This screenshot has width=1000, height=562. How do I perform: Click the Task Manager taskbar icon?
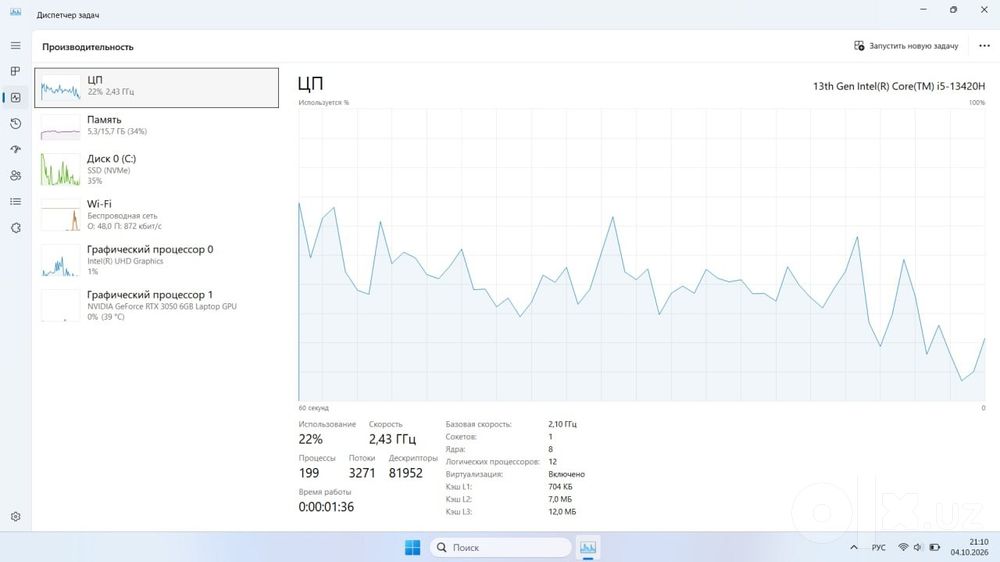[x=588, y=547]
